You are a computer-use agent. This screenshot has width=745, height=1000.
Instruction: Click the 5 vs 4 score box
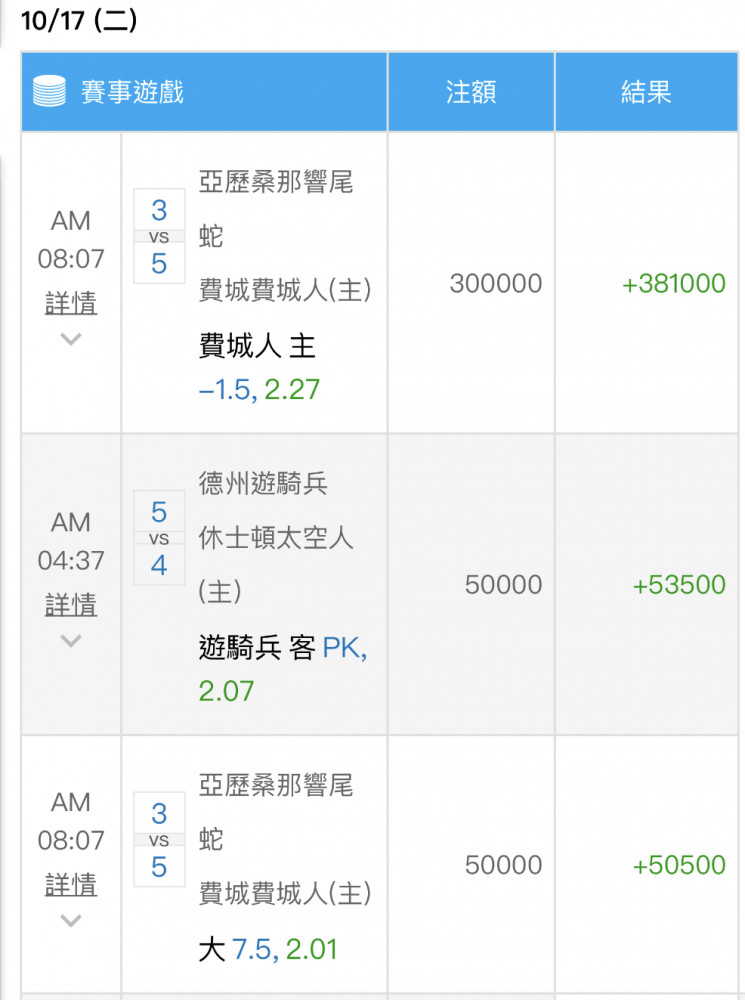159,538
